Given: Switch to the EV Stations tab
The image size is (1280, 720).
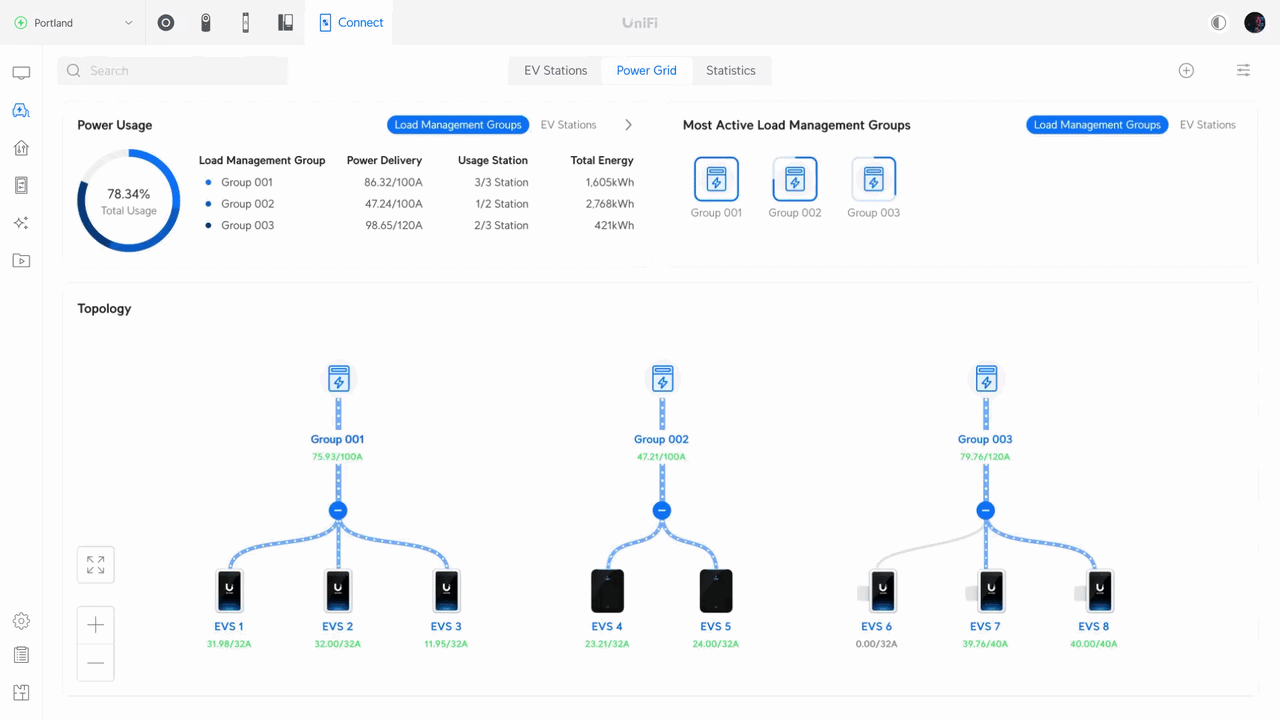Looking at the screenshot, I should pyautogui.click(x=555, y=71).
